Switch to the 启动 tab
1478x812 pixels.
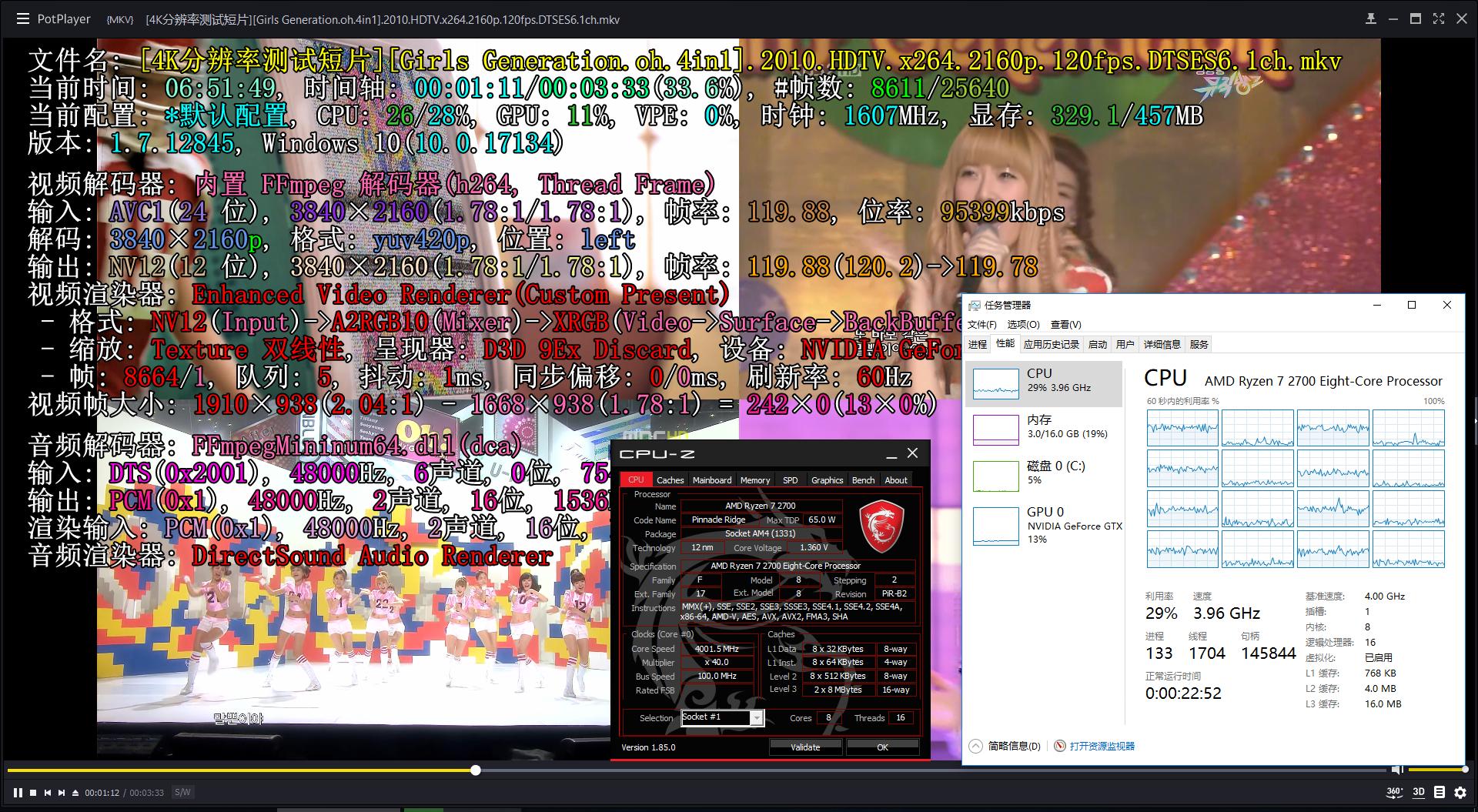click(x=1098, y=344)
